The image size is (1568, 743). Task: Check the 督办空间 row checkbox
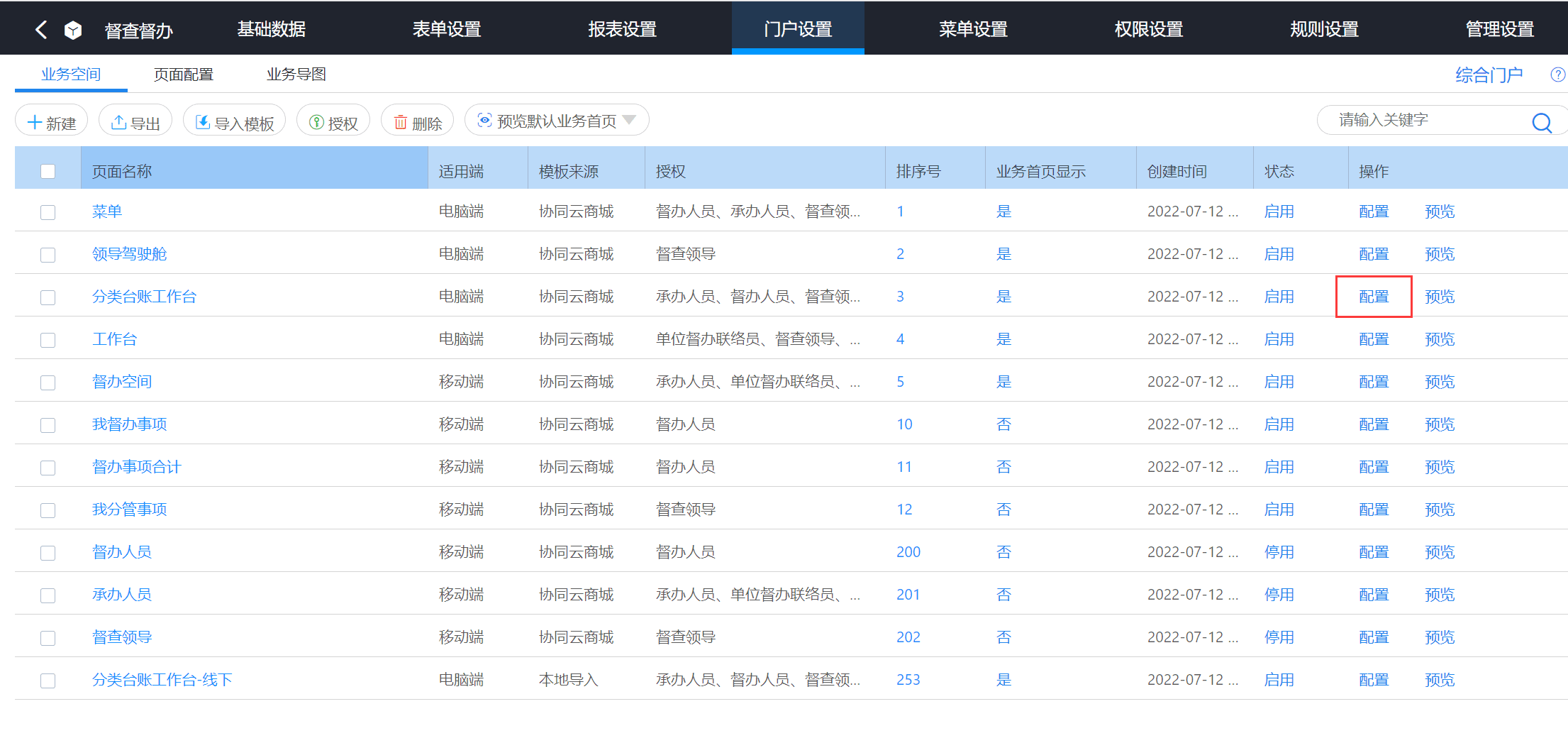[48, 382]
